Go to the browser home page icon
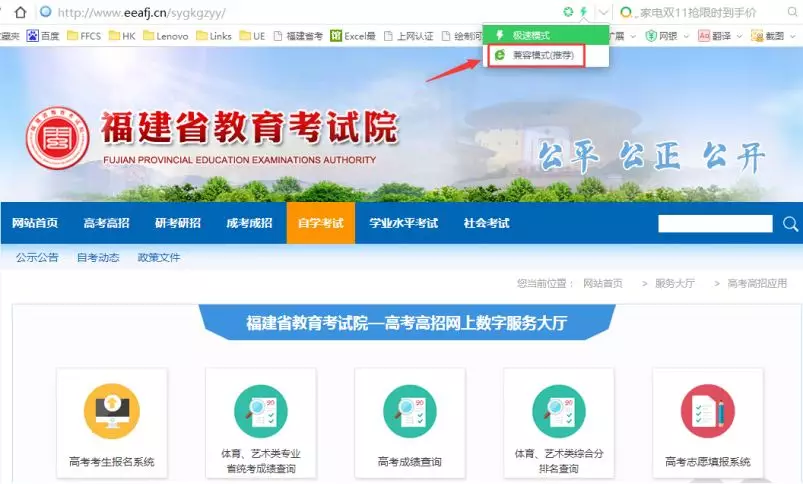 (x=20, y=12)
